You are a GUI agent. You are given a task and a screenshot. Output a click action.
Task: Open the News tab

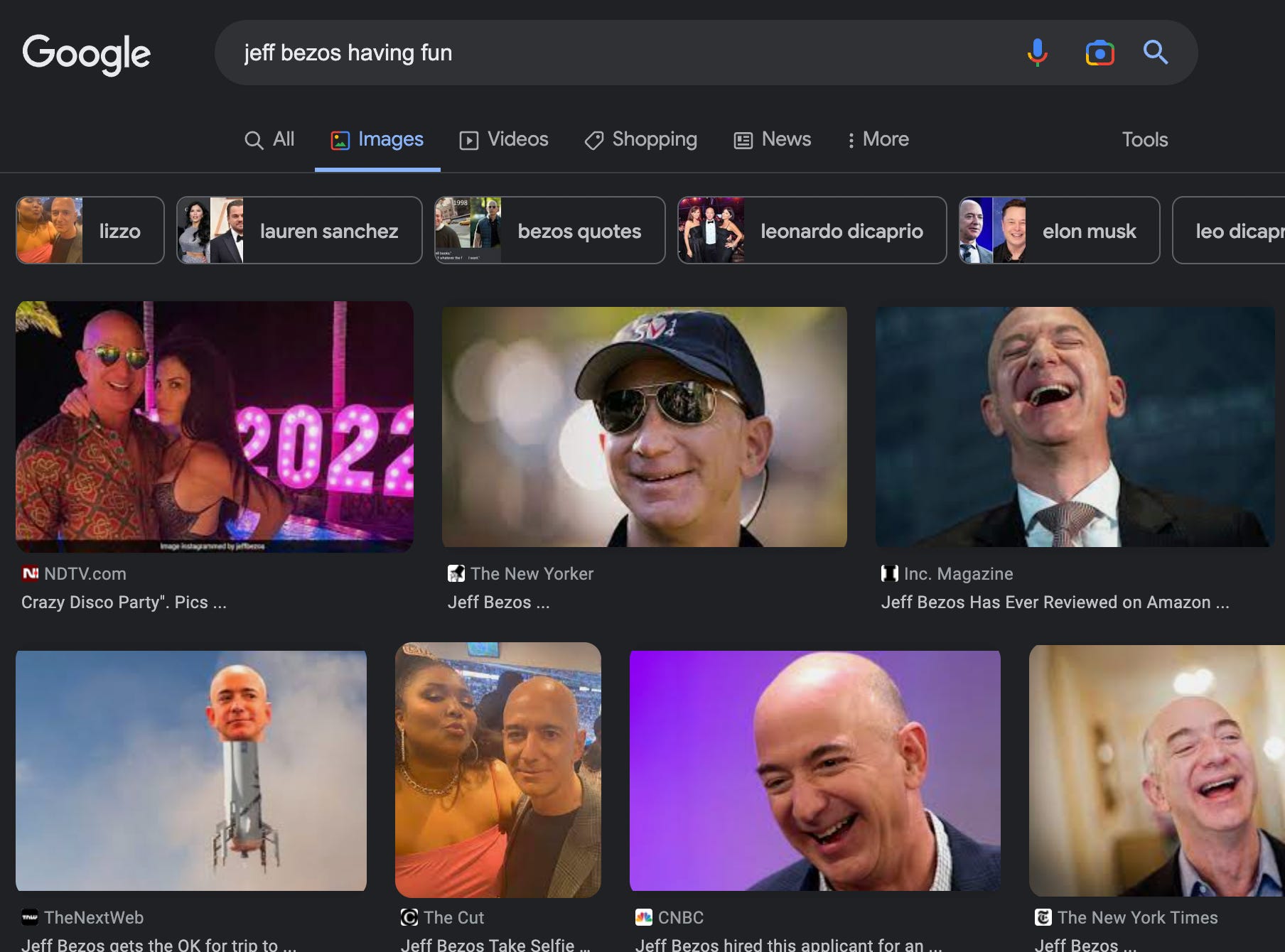point(772,139)
